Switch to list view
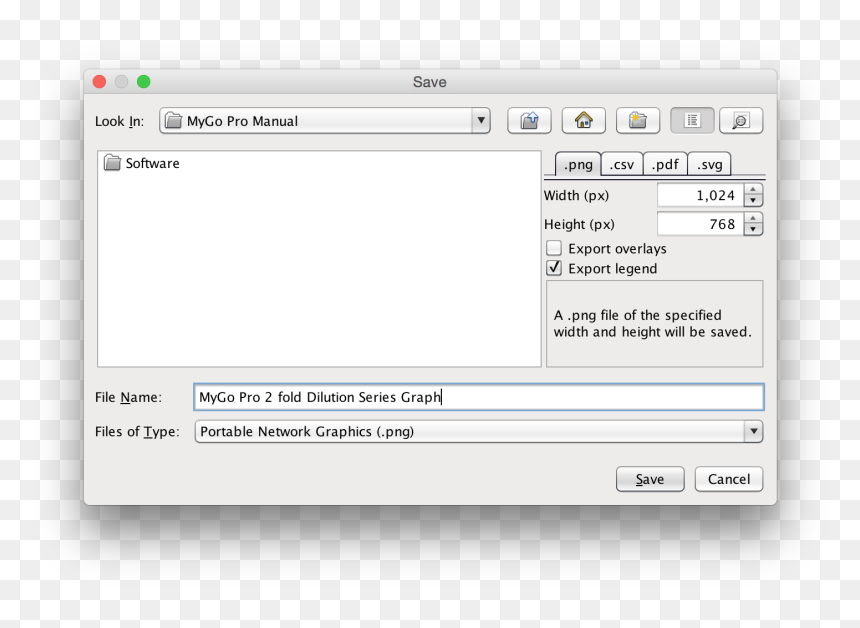The height and width of the screenshot is (628, 860). [692, 121]
